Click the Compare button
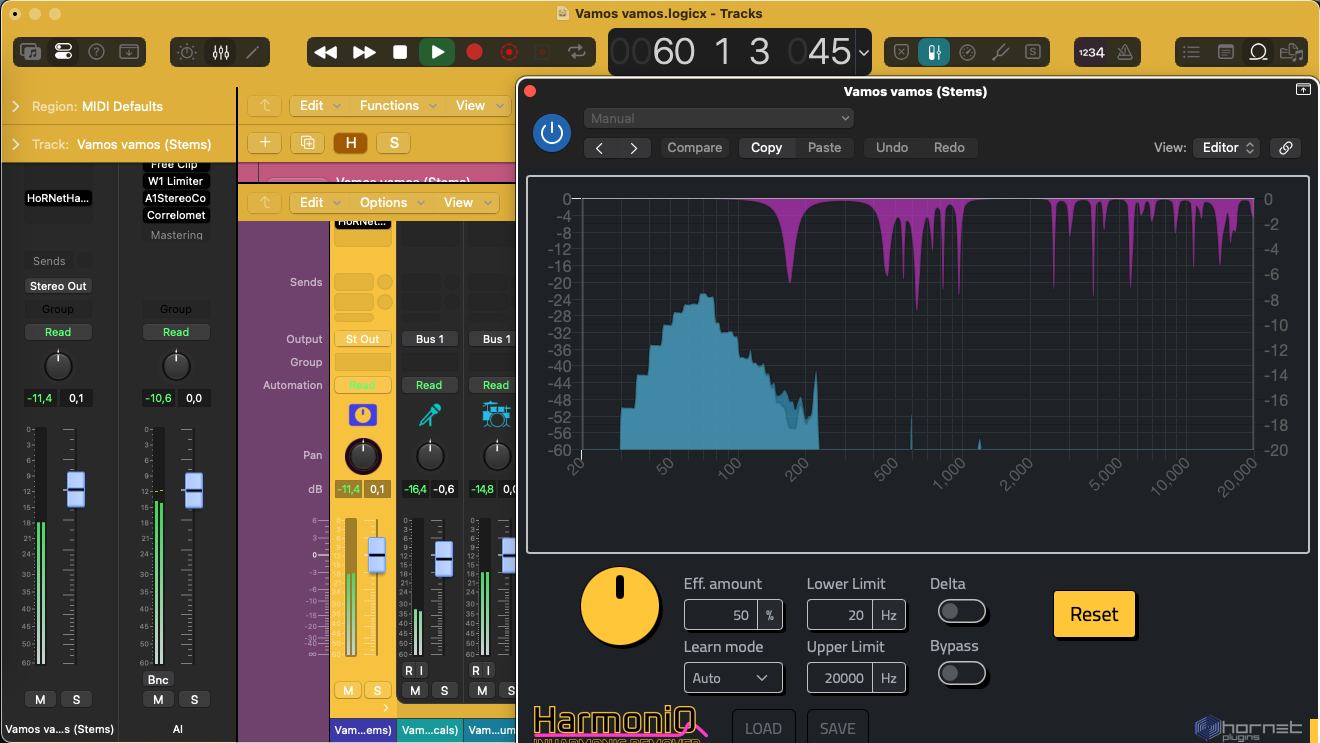The width and height of the screenshot is (1320, 743). (694, 148)
